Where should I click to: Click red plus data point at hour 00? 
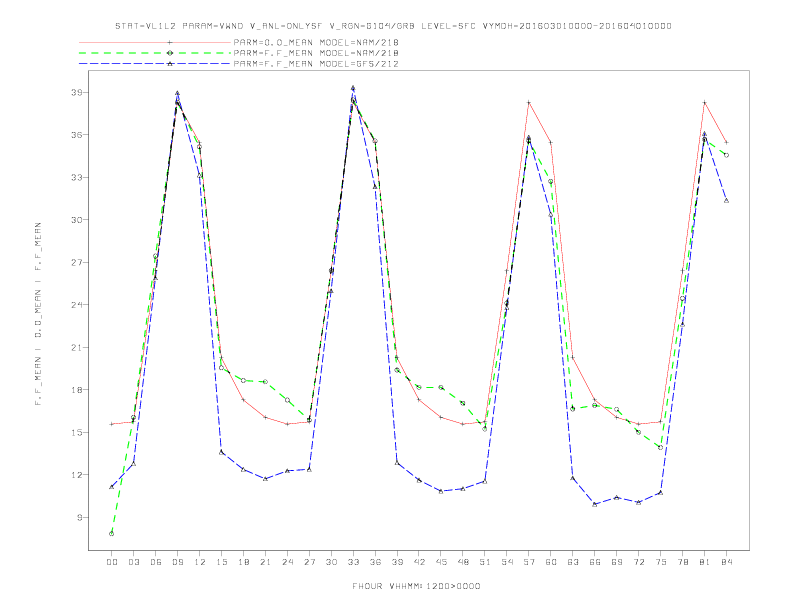[x=112, y=424]
